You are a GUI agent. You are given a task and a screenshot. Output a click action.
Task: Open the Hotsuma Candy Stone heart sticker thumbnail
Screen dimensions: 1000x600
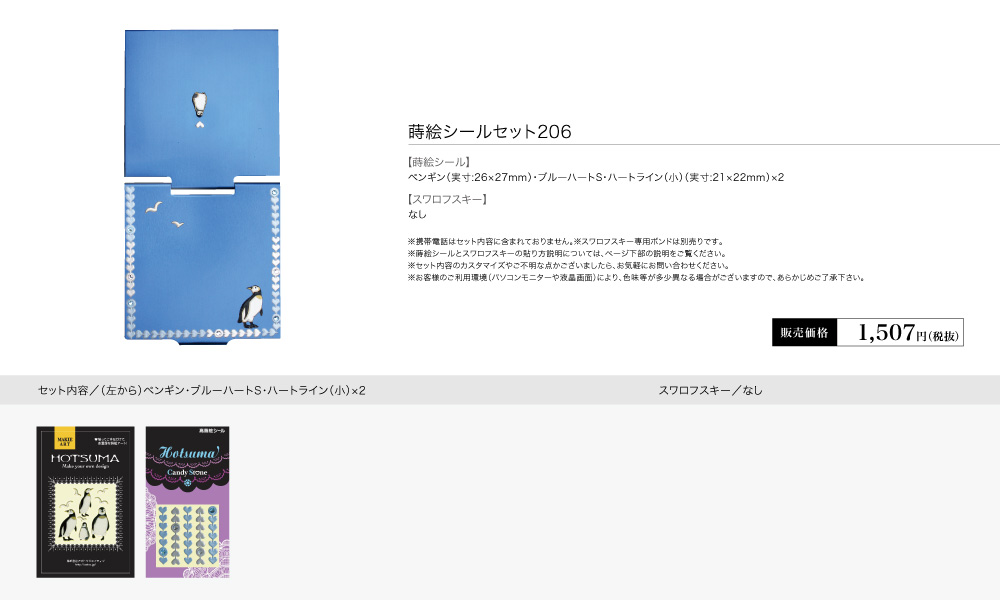pos(188,502)
